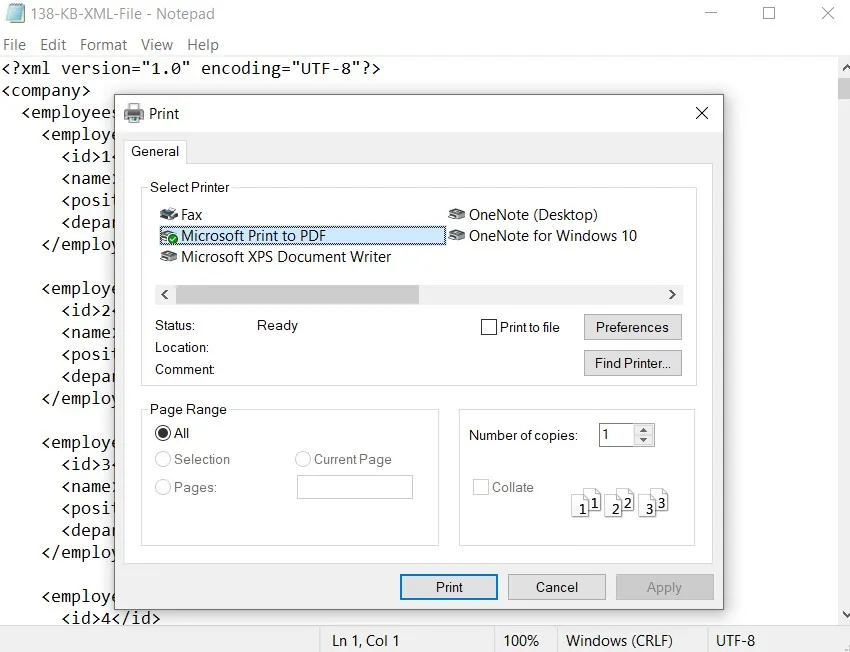
Task: Switch to the General tab
Action: (155, 152)
